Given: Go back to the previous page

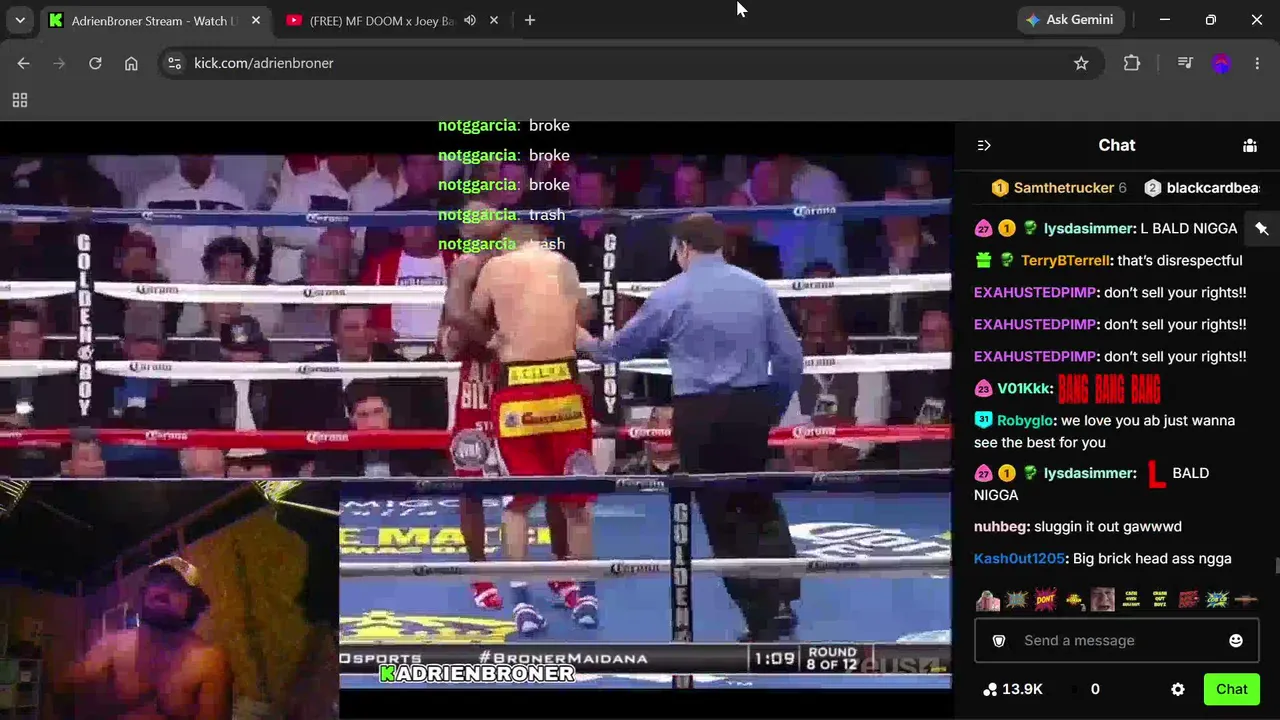Looking at the screenshot, I should coord(23,63).
